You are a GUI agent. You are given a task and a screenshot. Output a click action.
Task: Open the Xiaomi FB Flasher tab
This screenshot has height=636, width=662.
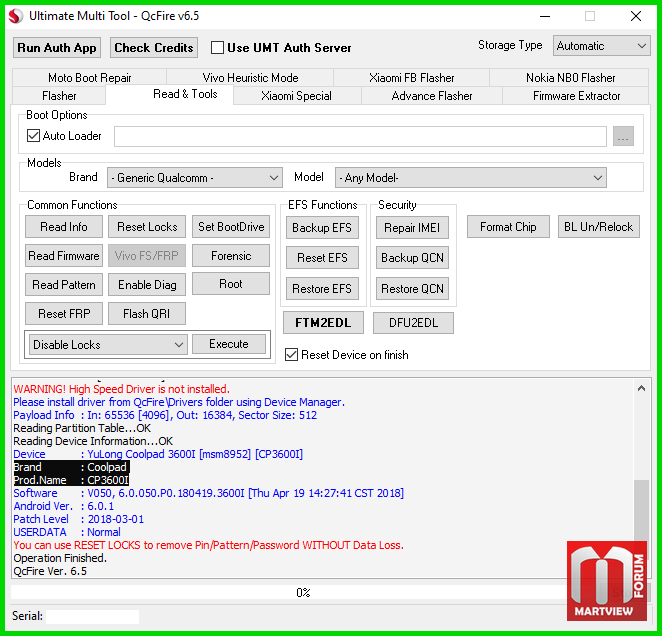pos(412,78)
